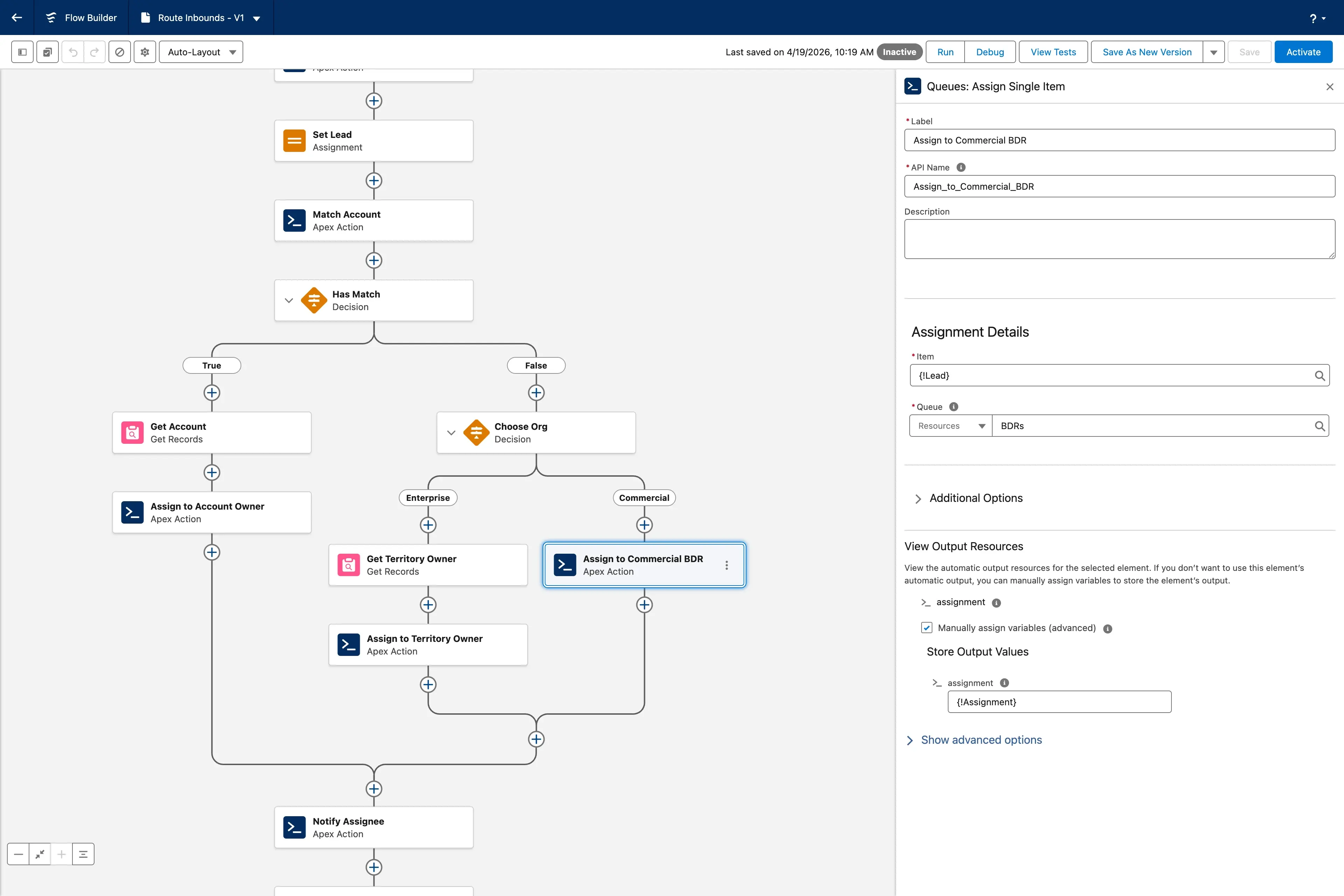Go back with the left arrow icon
The height and width of the screenshot is (896, 1344).
pyautogui.click(x=17, y=18)
